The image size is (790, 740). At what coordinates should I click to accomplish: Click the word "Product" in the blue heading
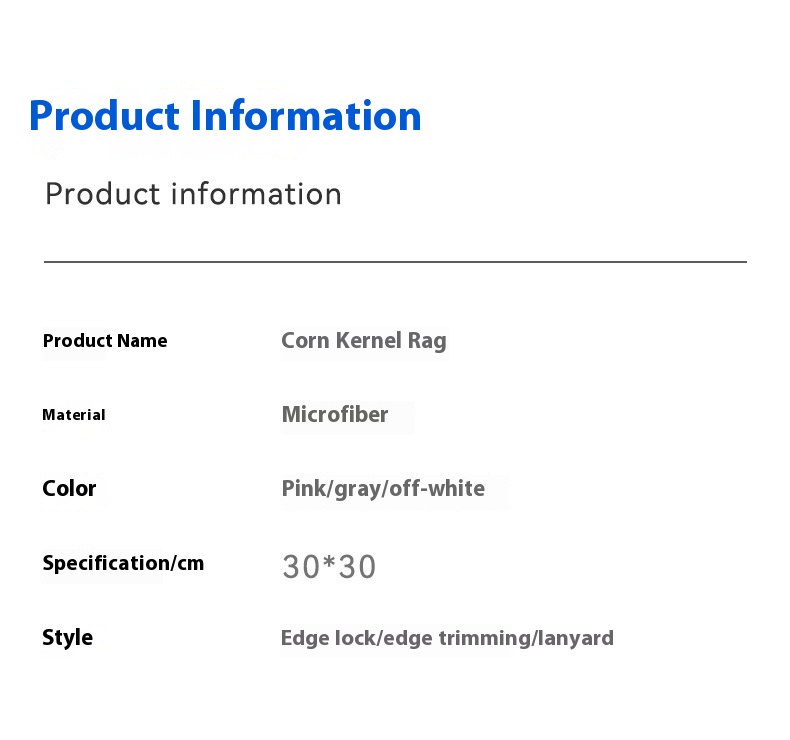click(103, 116)
